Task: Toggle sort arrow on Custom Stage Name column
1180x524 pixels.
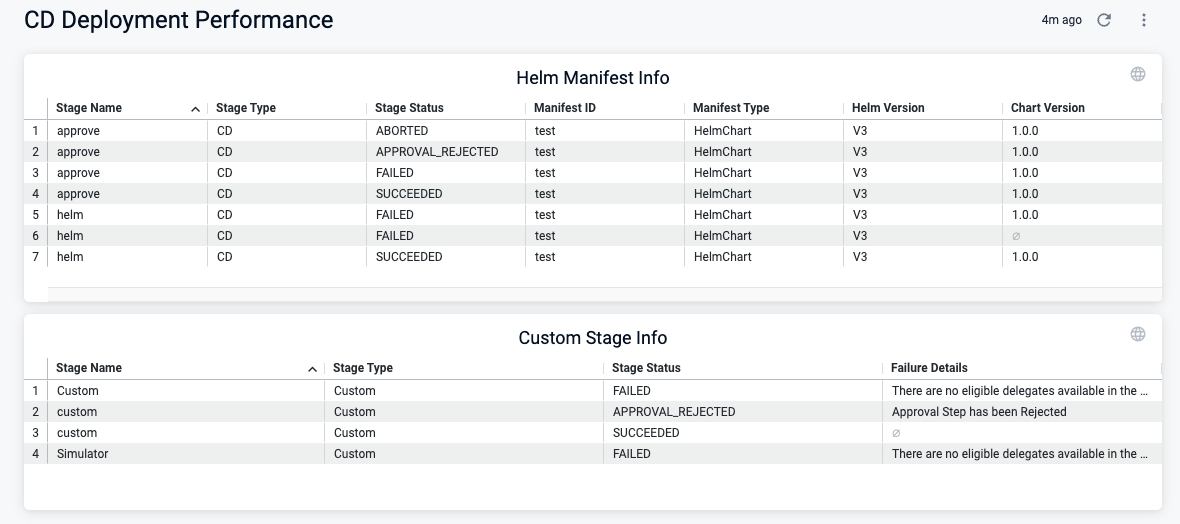Action: point(313,369)
